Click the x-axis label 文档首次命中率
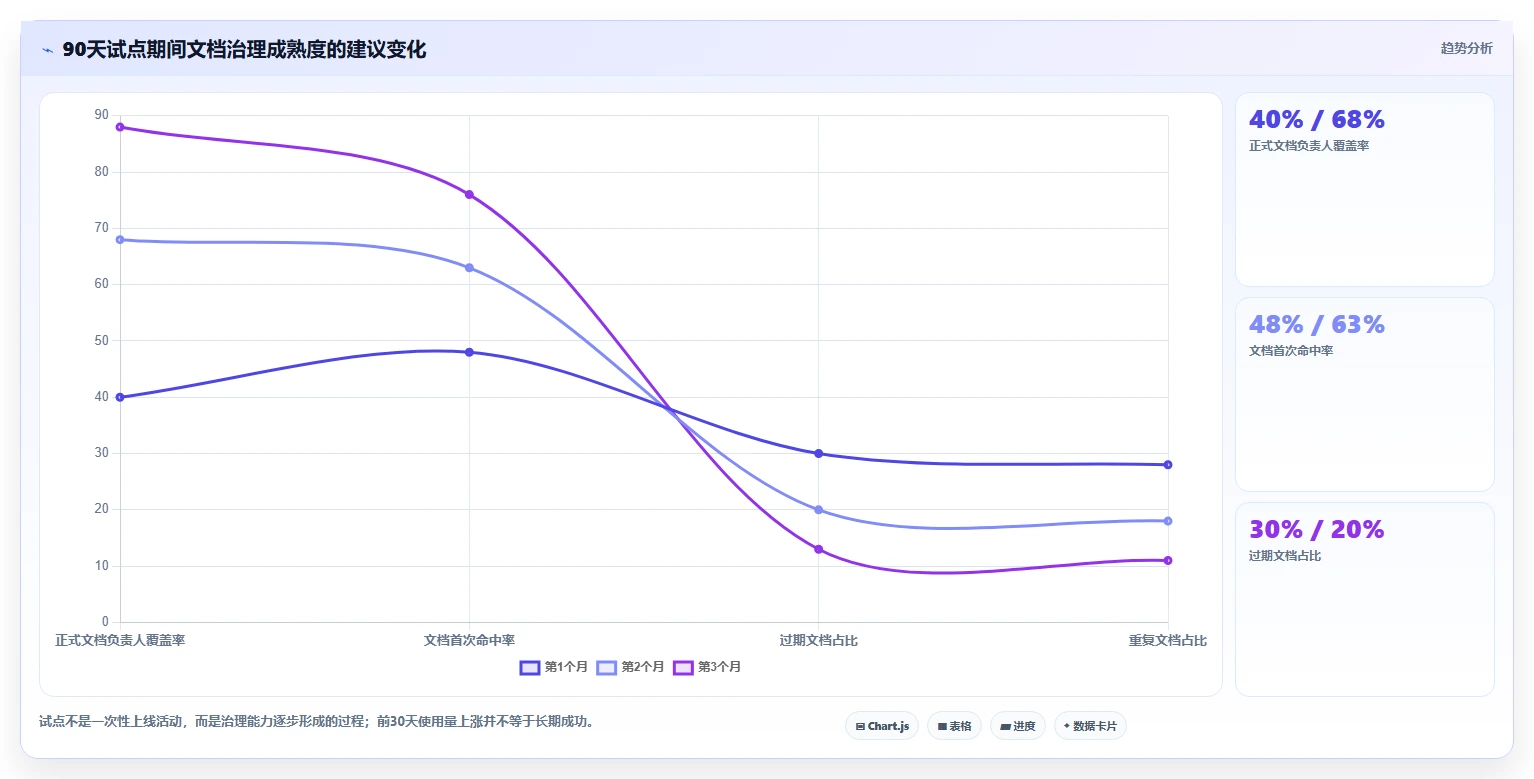This screenshot has width=1534, height=779. [x=469, y=641]
